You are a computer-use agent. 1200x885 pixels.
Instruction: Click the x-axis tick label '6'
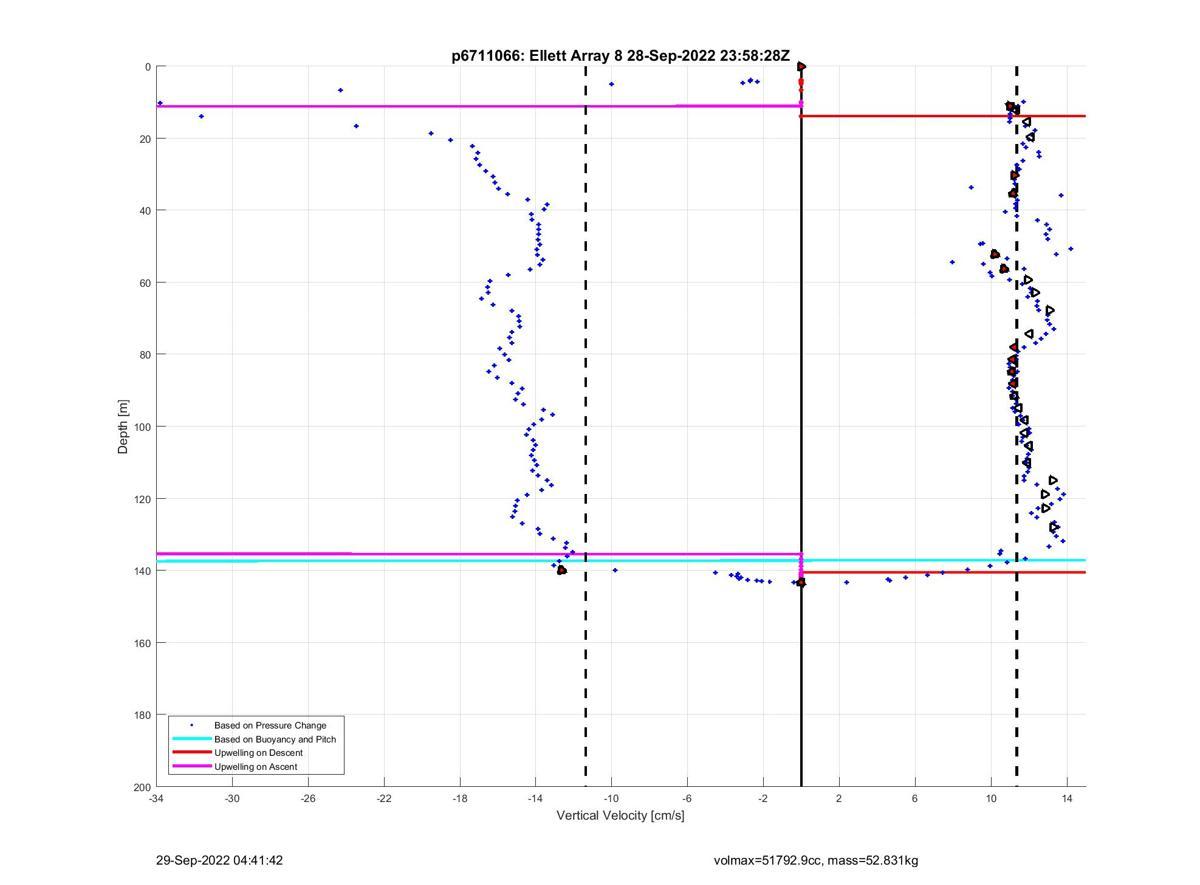915,798
